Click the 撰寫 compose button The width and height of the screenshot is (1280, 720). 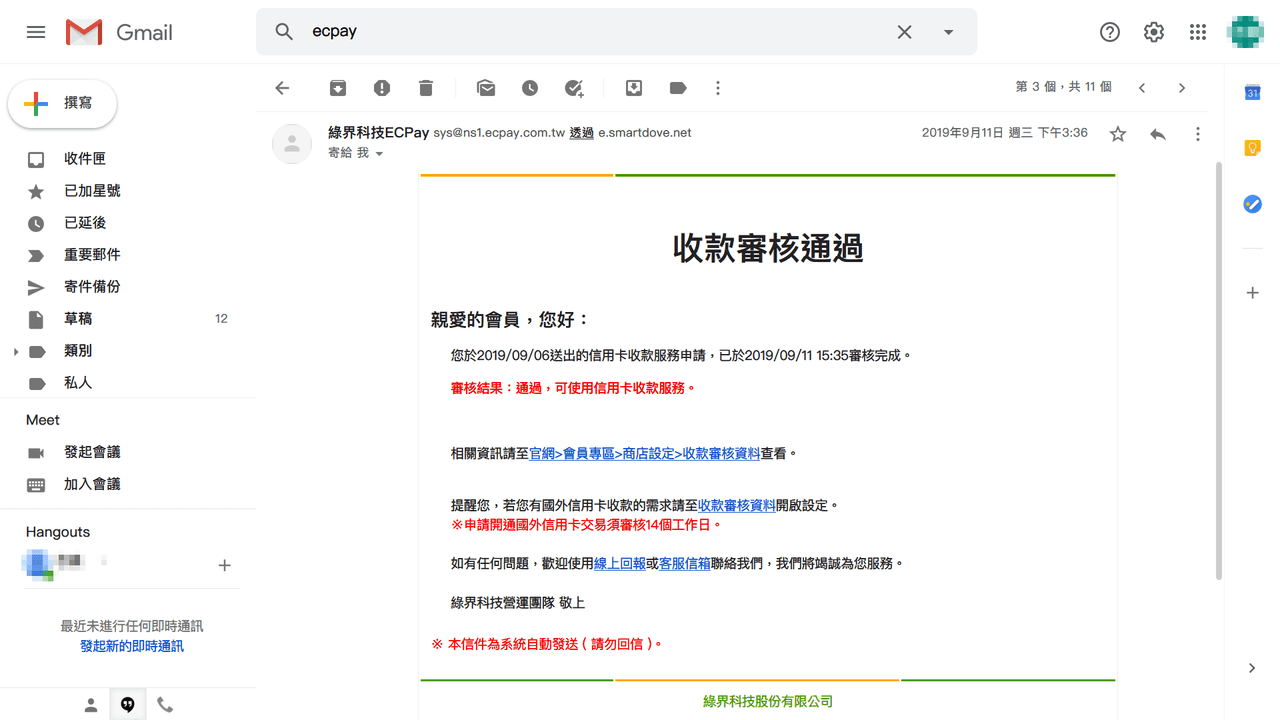(x=62, y=103)
